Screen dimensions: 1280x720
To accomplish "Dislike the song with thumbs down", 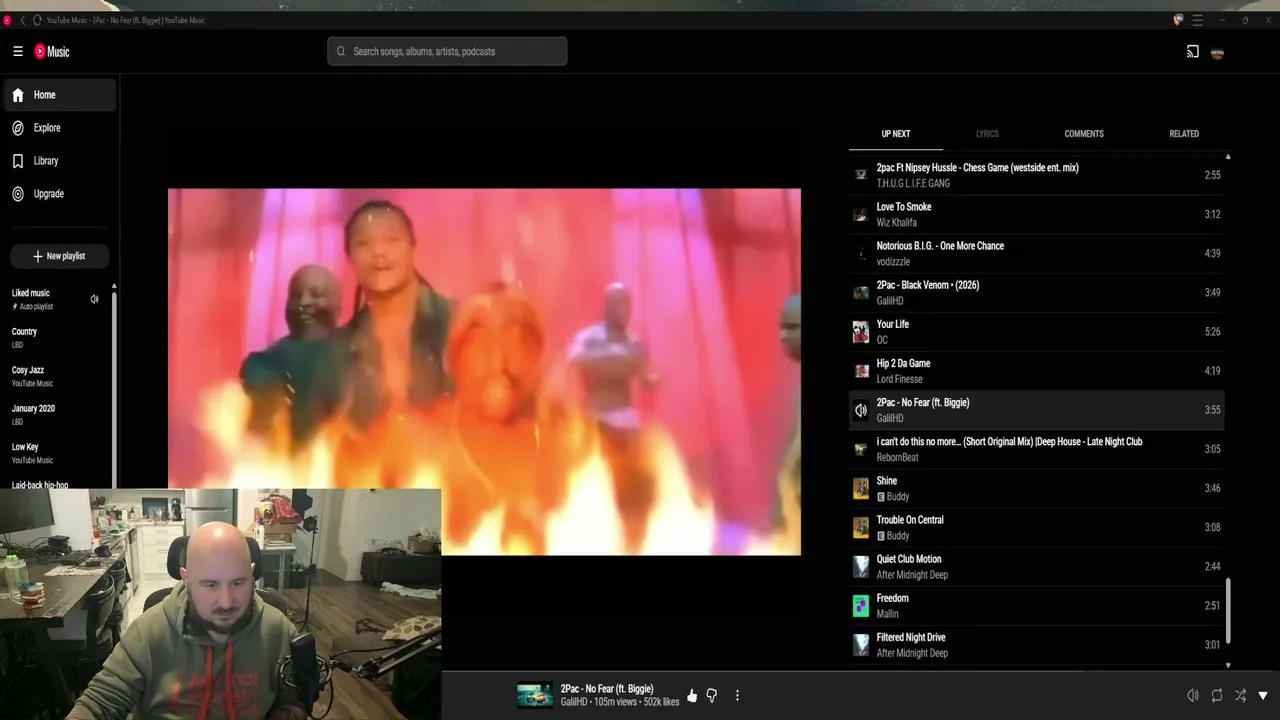I will pyautogui.click(x=712, y=696).
